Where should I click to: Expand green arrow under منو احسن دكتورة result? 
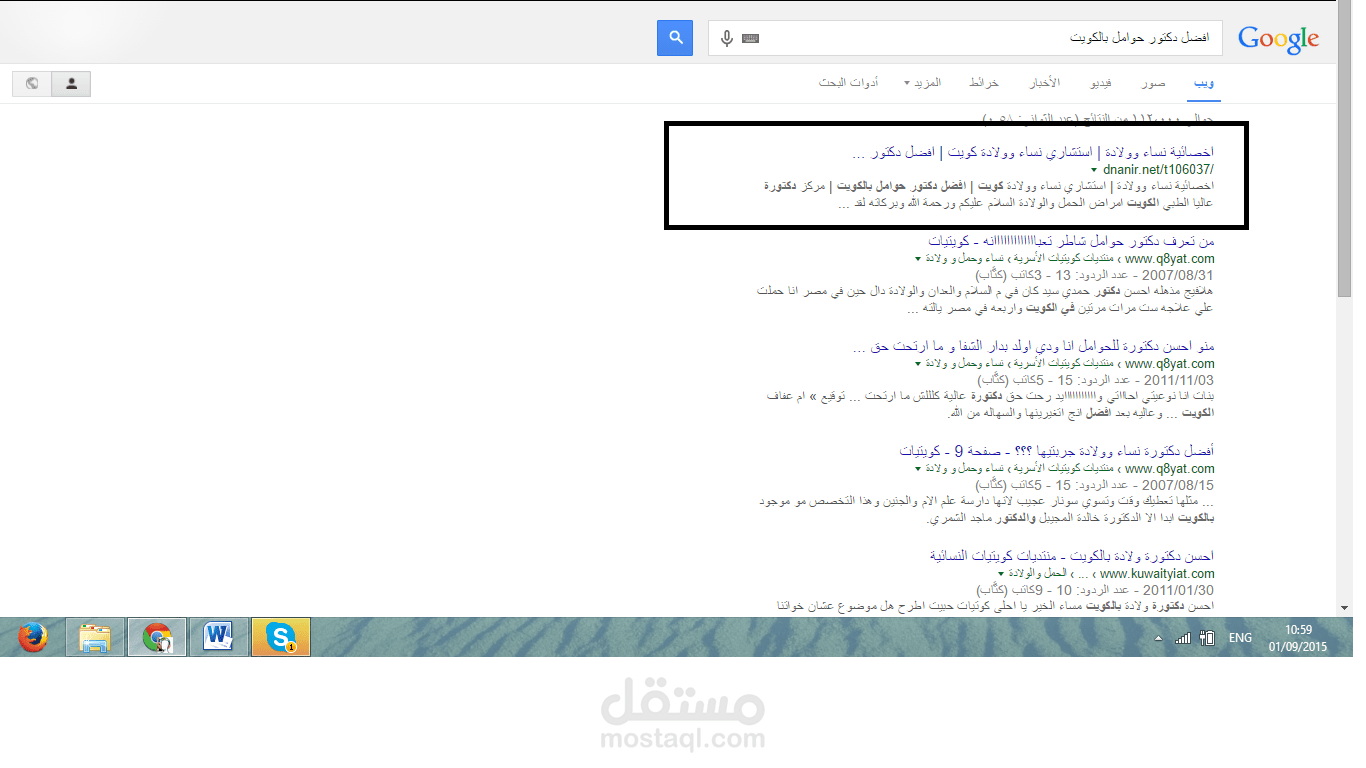pos(918,364)
